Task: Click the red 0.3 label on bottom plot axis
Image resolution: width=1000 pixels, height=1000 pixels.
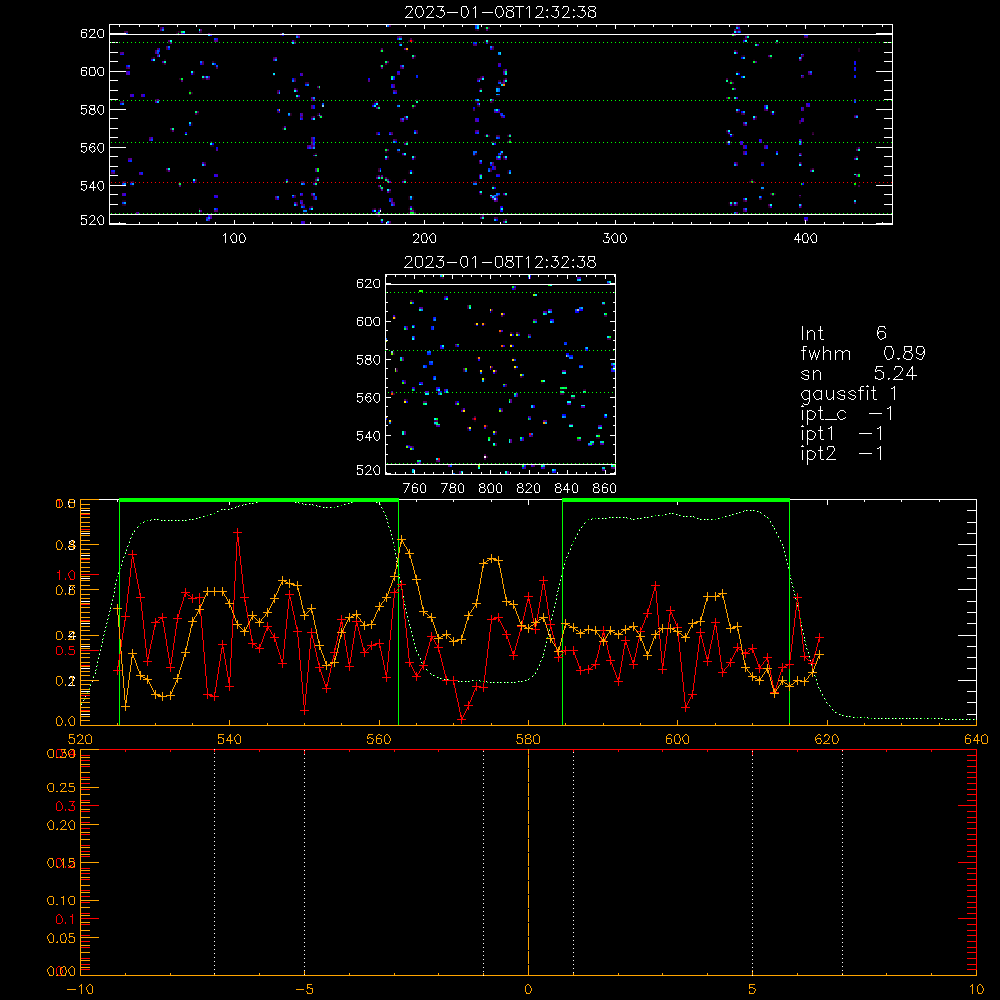Action: 66,806
